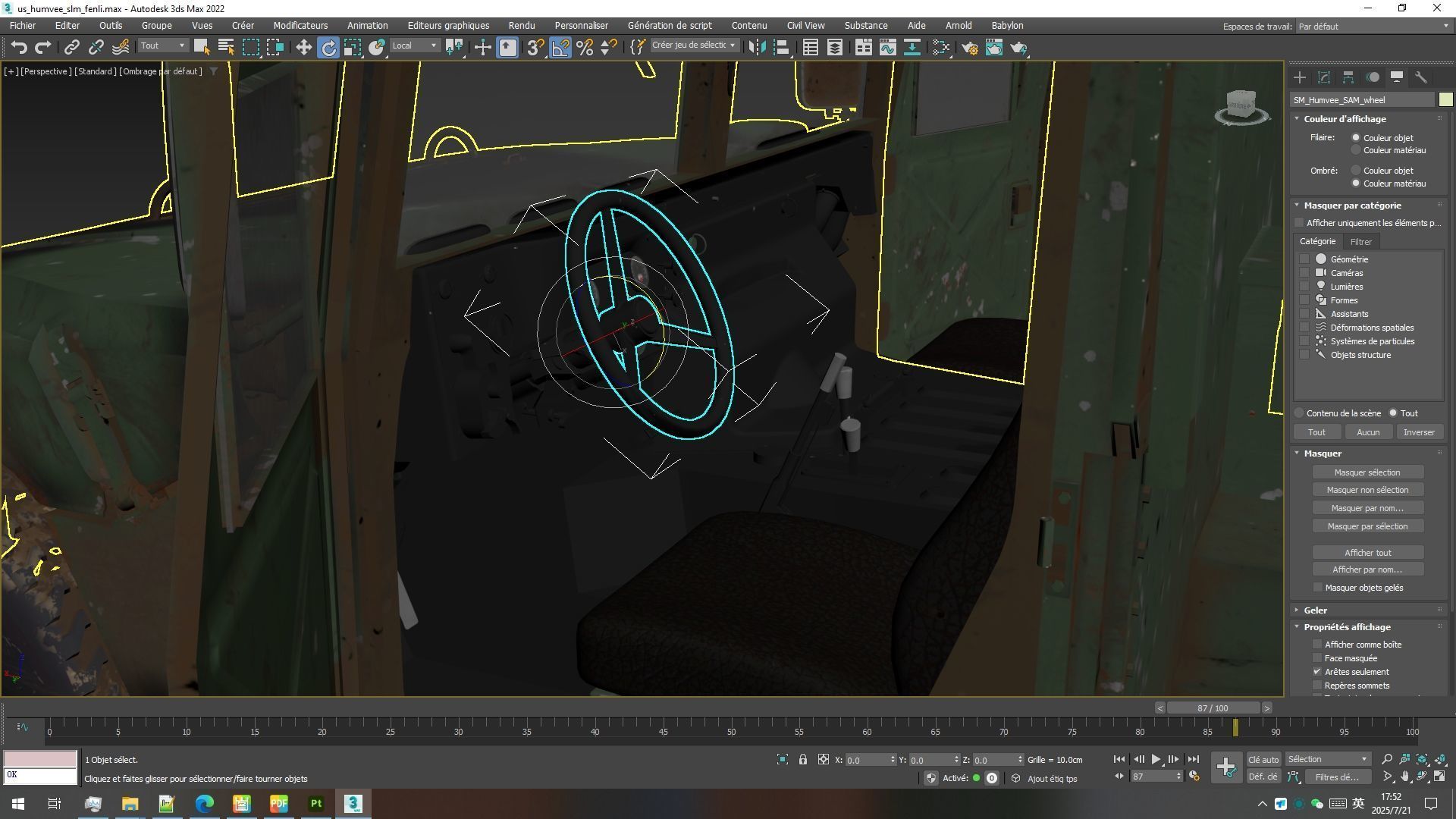Click Select by Name list icon
Screen dimensions: 1456x819
click(226, 48)
